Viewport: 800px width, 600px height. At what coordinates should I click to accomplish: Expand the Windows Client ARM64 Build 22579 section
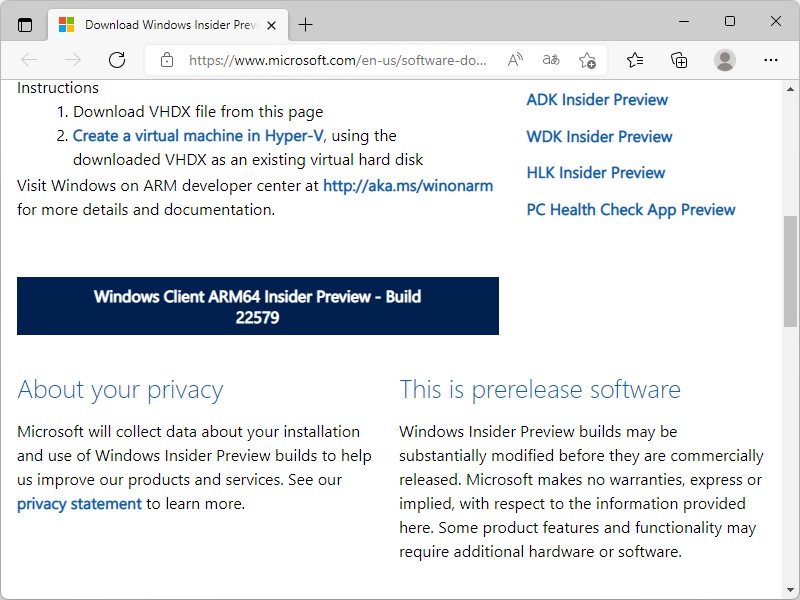(257, 306)
